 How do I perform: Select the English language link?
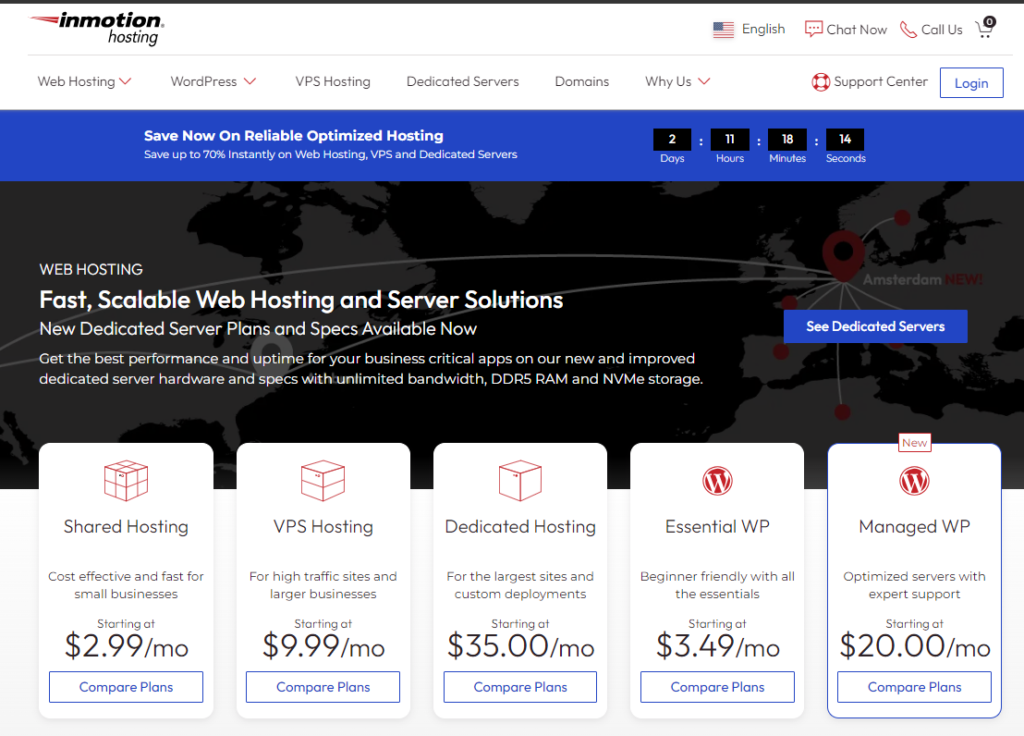[763, 29]
